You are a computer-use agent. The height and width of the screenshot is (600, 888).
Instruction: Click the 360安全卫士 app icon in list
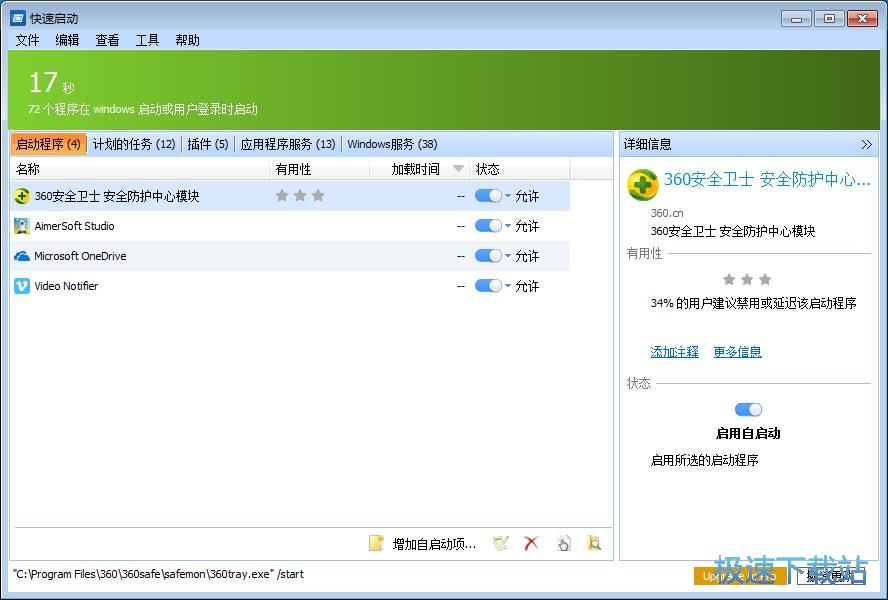[22, 196]
